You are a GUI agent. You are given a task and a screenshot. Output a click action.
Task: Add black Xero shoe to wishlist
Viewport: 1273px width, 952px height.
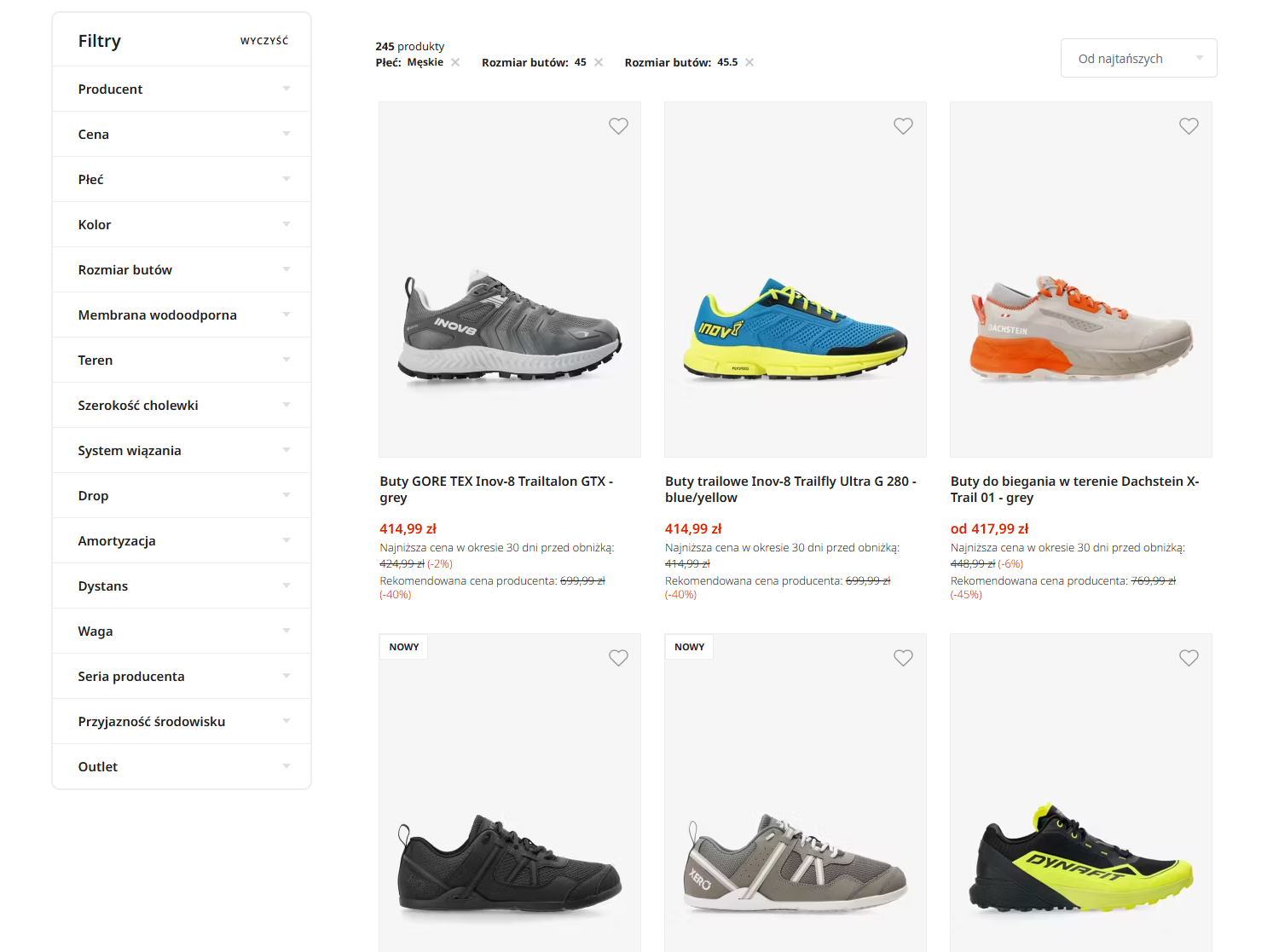point(618,658)
